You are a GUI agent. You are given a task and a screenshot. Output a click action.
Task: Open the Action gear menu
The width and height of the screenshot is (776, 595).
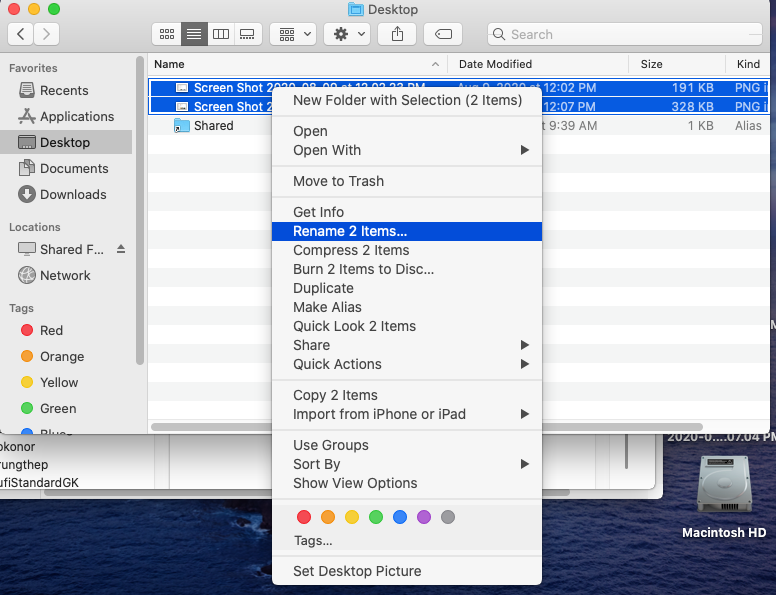[x=347, y=34]
